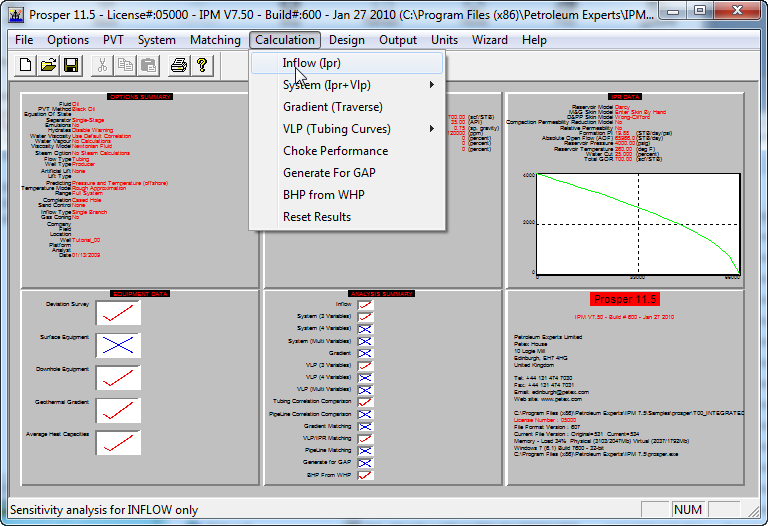Click the Save floppy disk icon
The height and width of the screenshot is (526, 768).
coord(71,65)
